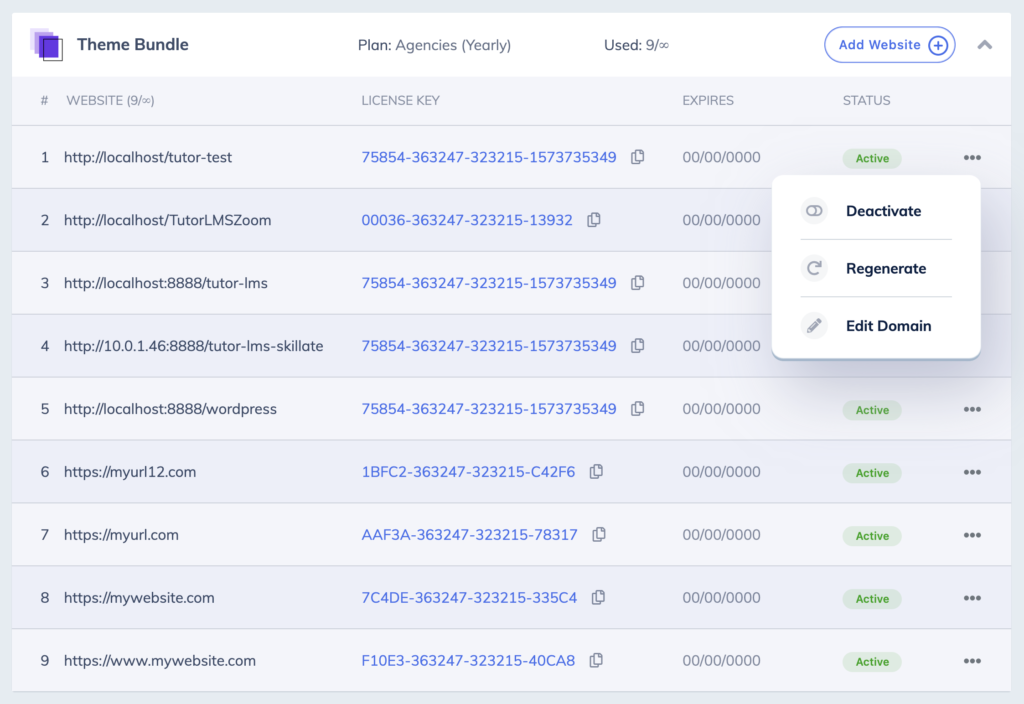The height and width of the screenshot is (704, 1024).
Task: Click the license key in the tutor-test row
Action: tap(488, 157)
